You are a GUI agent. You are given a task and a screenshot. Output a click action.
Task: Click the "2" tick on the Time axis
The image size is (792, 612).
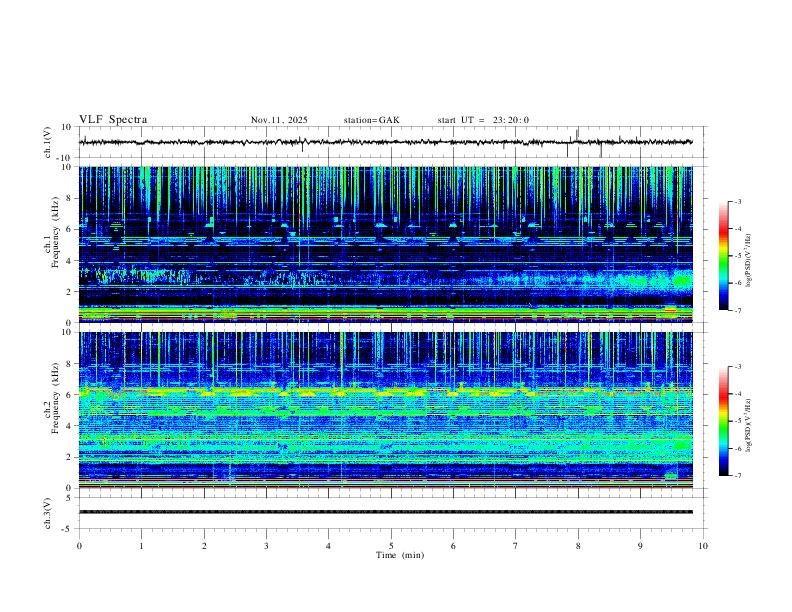[204, 546]
